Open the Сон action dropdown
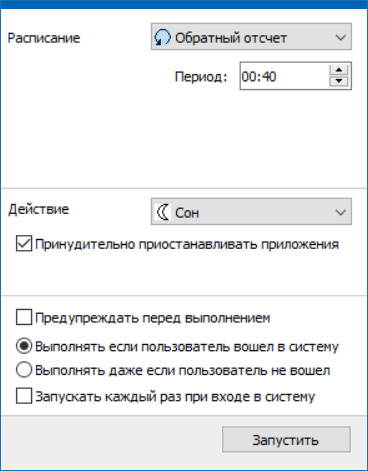 click(251, 212)
